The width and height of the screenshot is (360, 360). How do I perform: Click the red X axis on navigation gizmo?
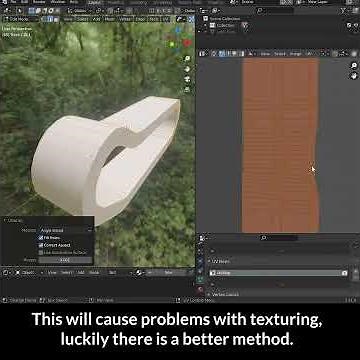tap(188, 43)
